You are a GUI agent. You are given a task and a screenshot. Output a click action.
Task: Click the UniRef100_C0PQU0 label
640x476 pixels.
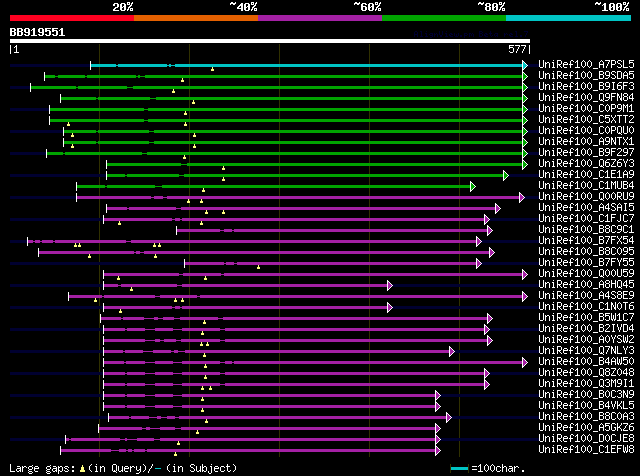pos(586,130)
